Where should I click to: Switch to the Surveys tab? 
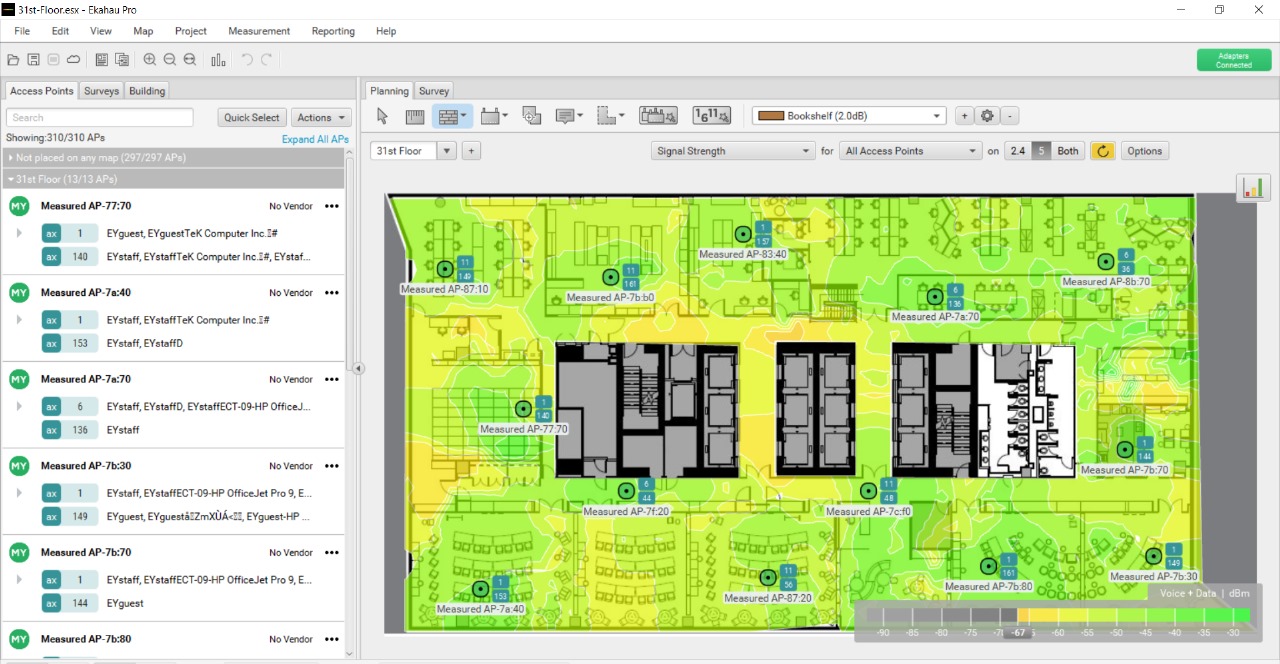[x=101, y=91]
